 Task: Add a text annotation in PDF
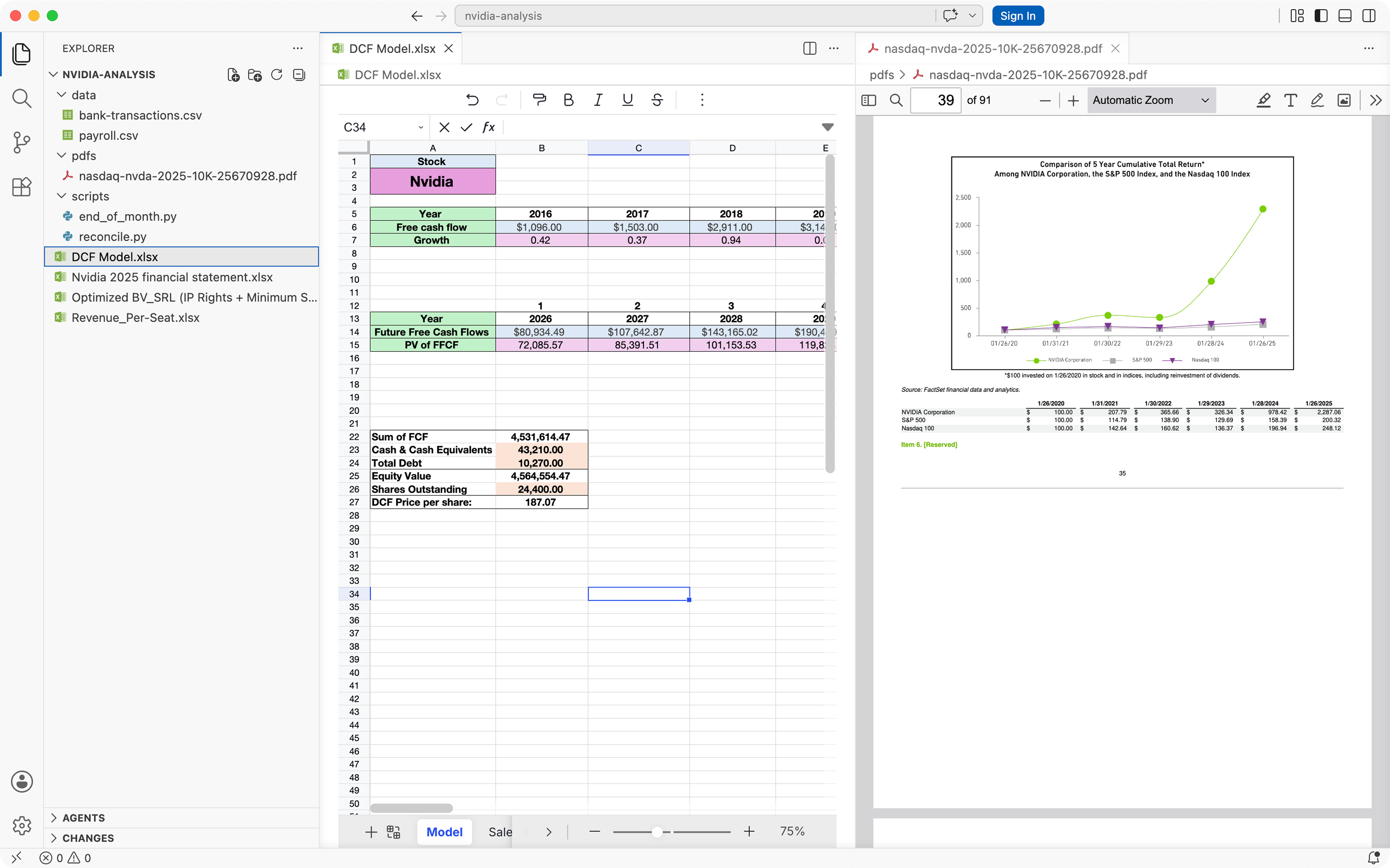(1290, 100)
